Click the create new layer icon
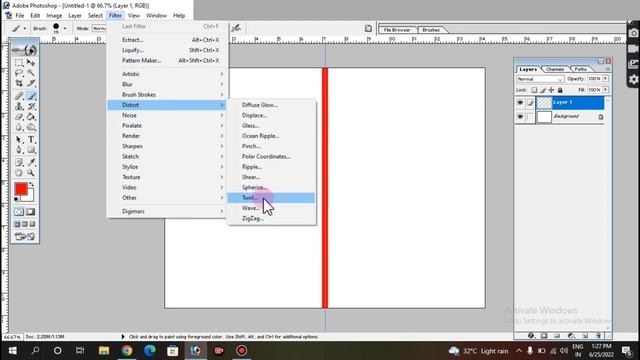This screenshot has width=640, height=360. click(x=585, y=336)
